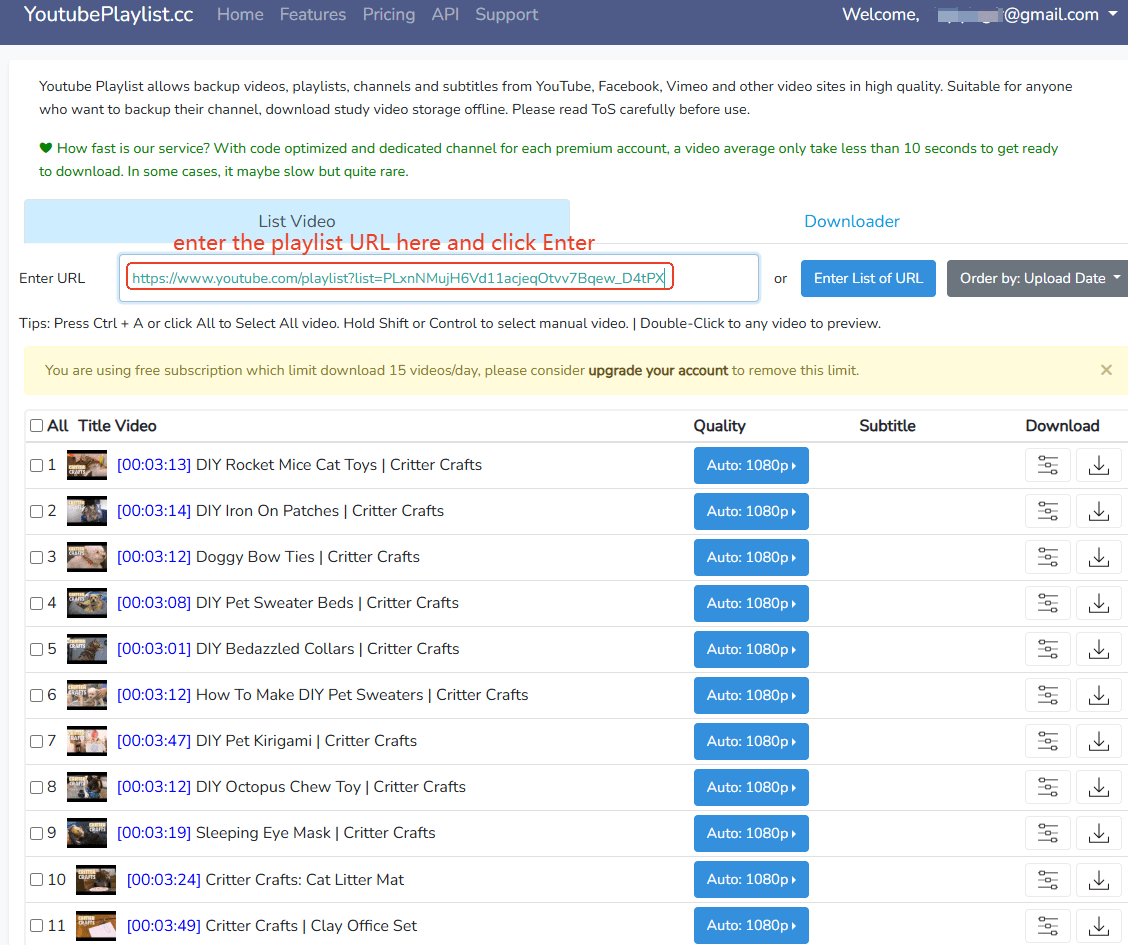Viewport: 1128px width, 945px height.
Task: Follow the upgrade your account link
Action: click(x=658, y=370)
